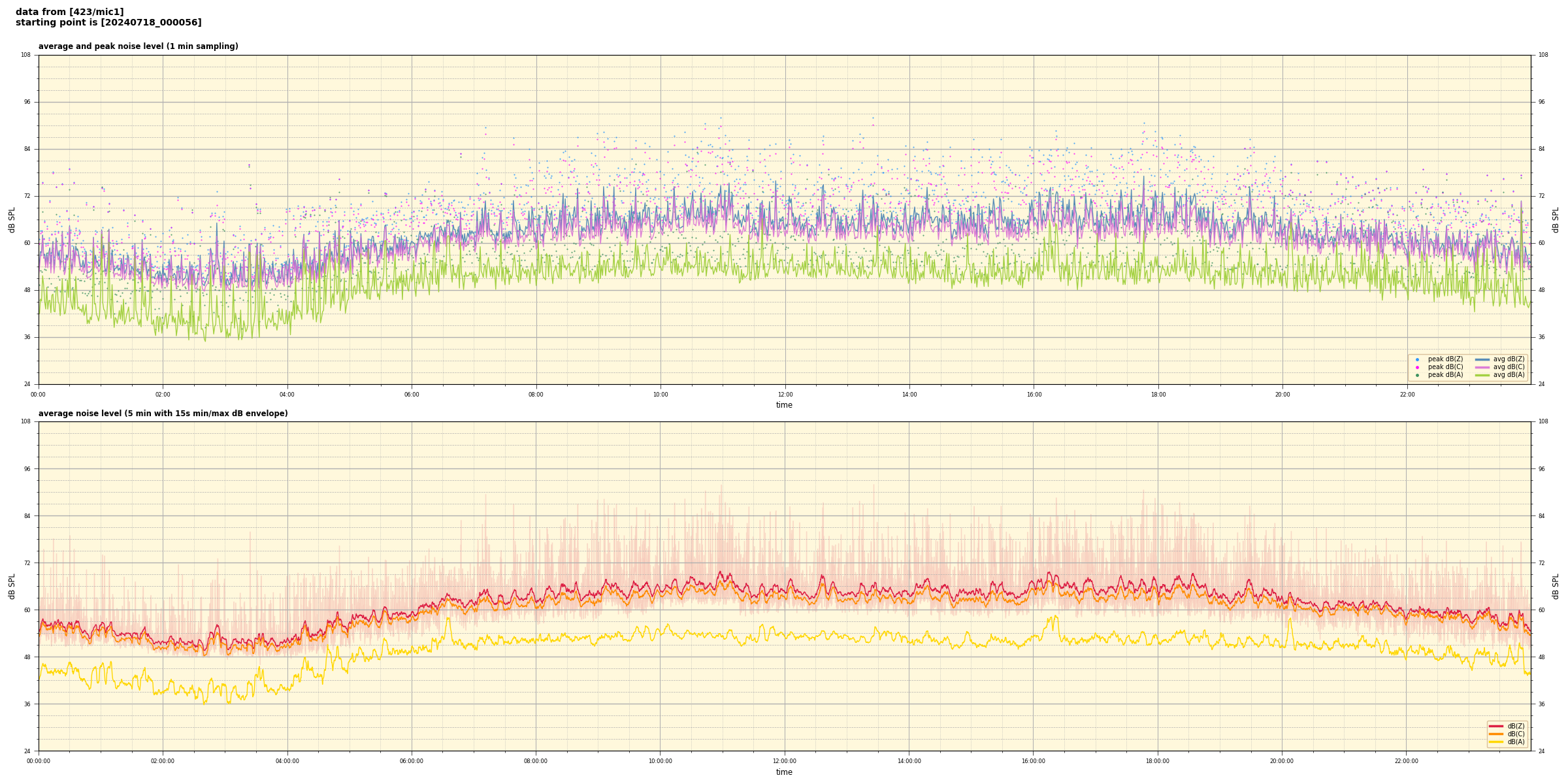Click the 108 tick on top chart's right axis

tap(1543, 55)
